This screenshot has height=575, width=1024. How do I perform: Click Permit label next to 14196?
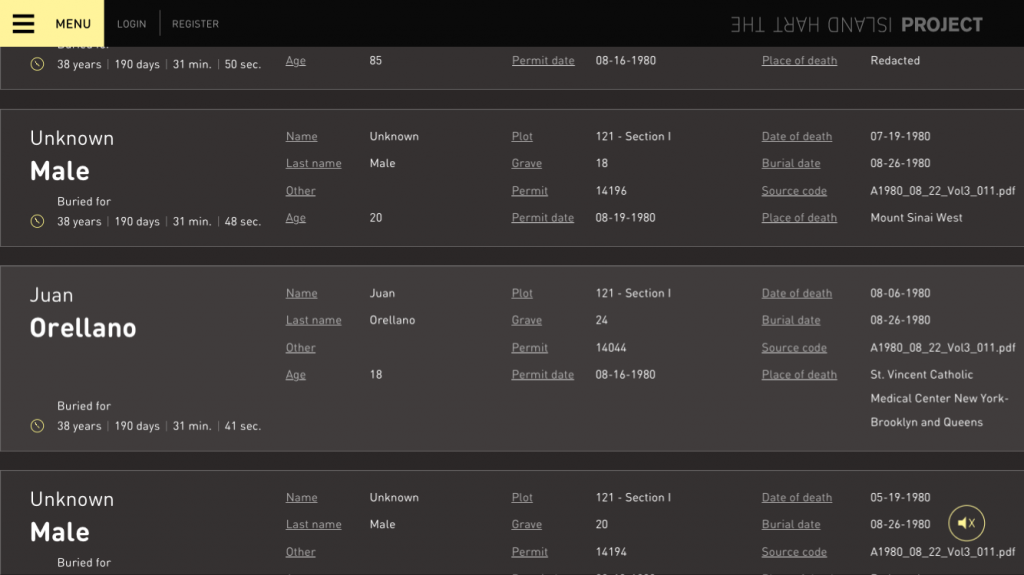(529, 191)
